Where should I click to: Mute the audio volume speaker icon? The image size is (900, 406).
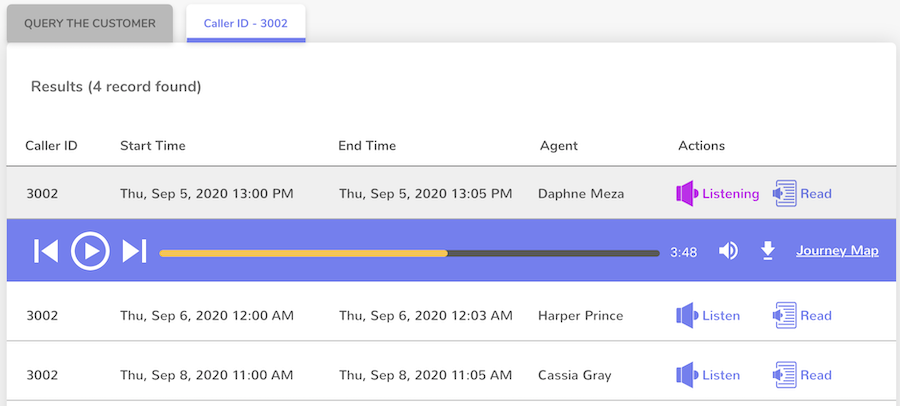pyautogui.click(x=728, y=251)
